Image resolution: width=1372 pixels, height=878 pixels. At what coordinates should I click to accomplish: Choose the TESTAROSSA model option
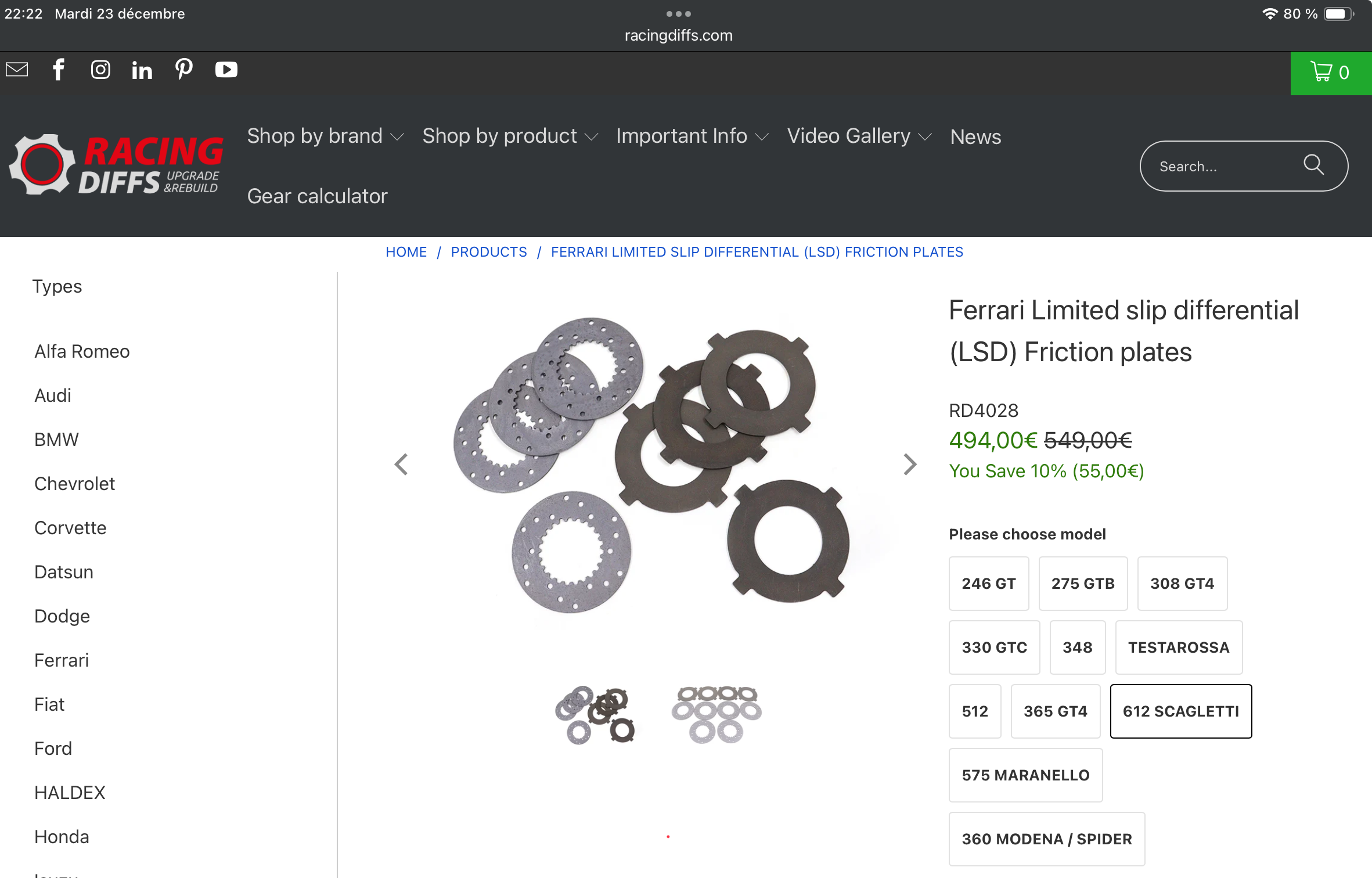click(x=1178, y=647)
